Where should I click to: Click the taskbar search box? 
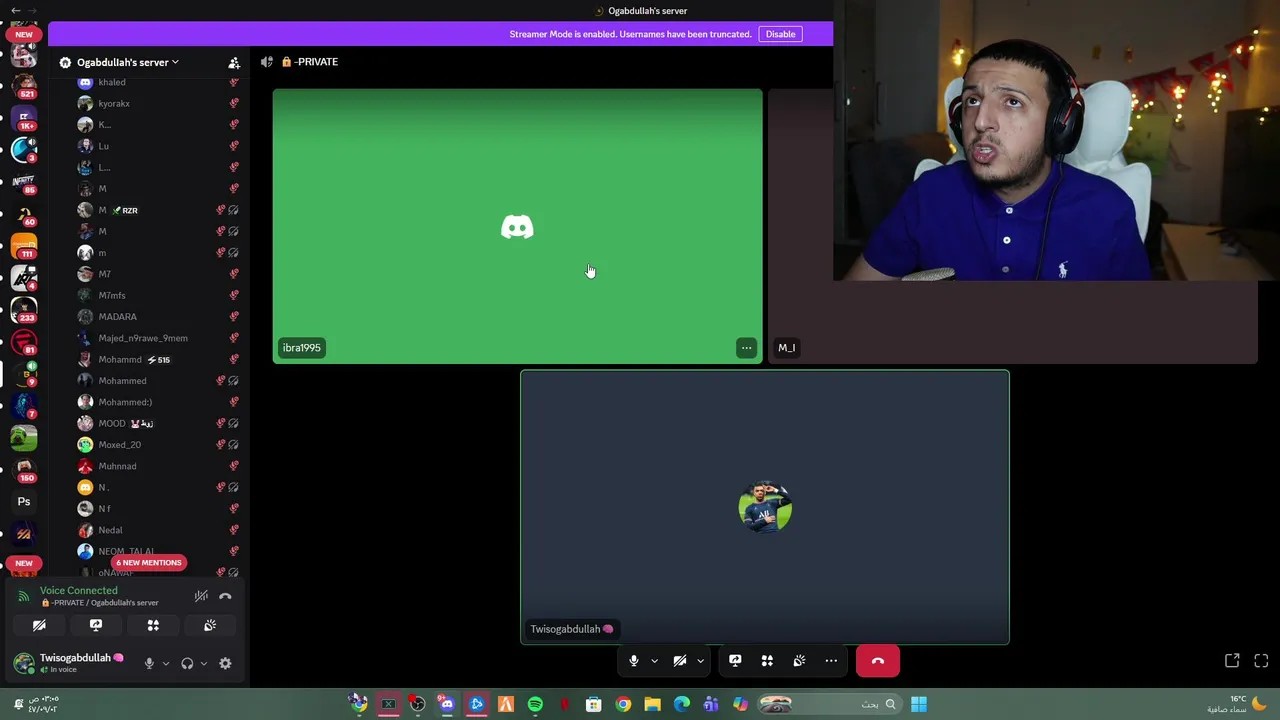[x=829, y=705]
